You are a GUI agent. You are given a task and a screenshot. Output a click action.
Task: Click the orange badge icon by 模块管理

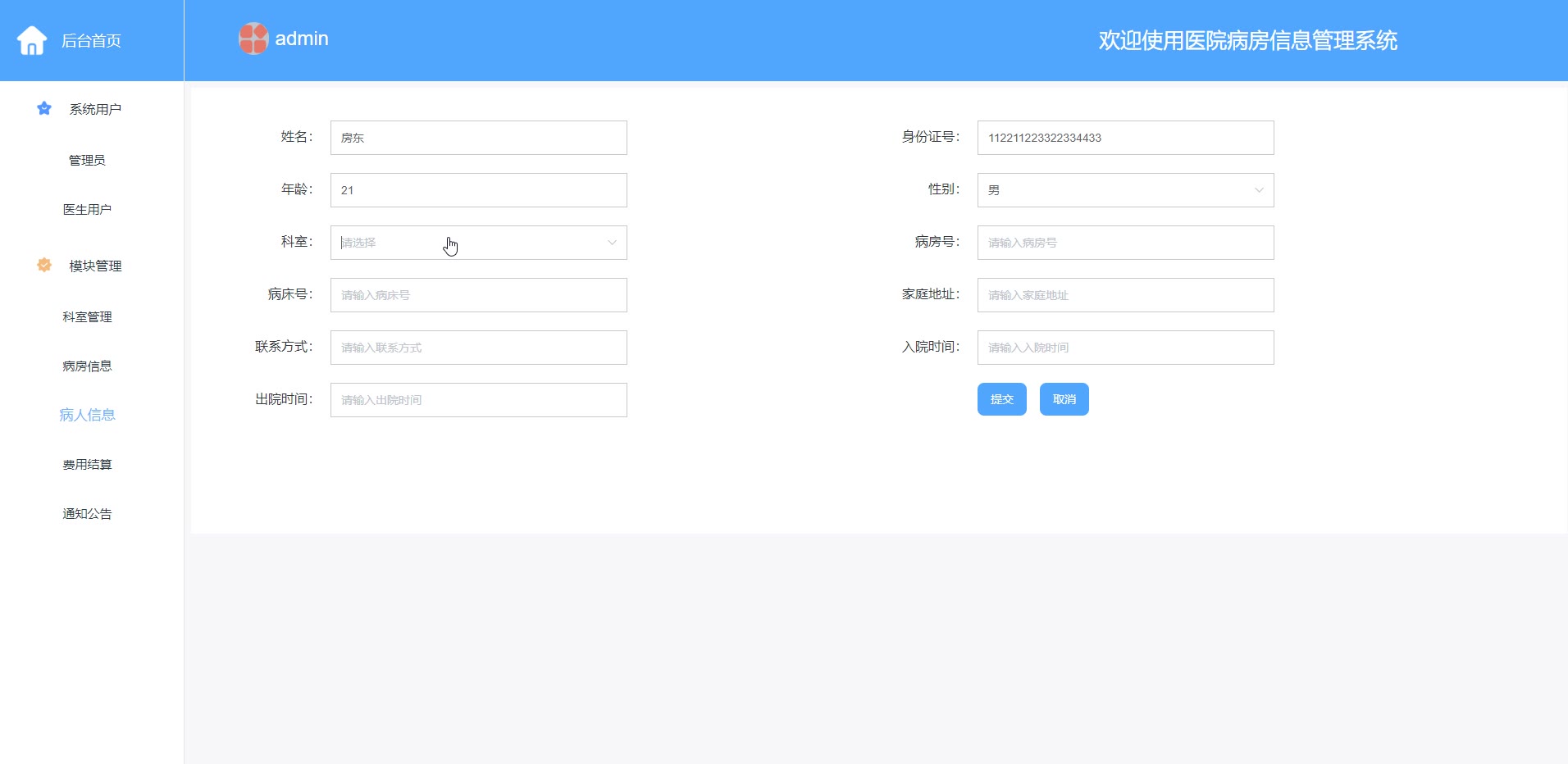(44, 265)
